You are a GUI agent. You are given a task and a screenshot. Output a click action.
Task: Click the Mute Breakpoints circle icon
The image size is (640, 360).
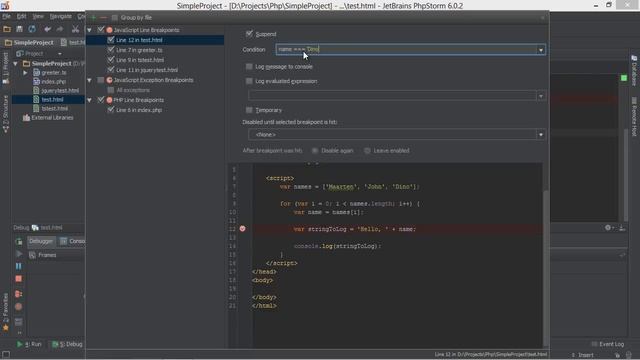coord(18,307)
